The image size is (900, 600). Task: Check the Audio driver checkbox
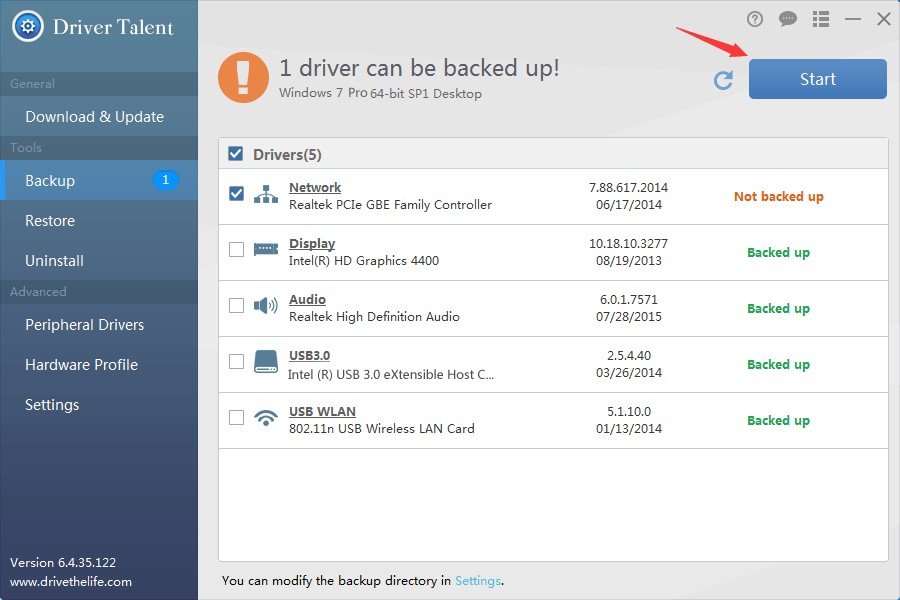[x=236, y=305]
